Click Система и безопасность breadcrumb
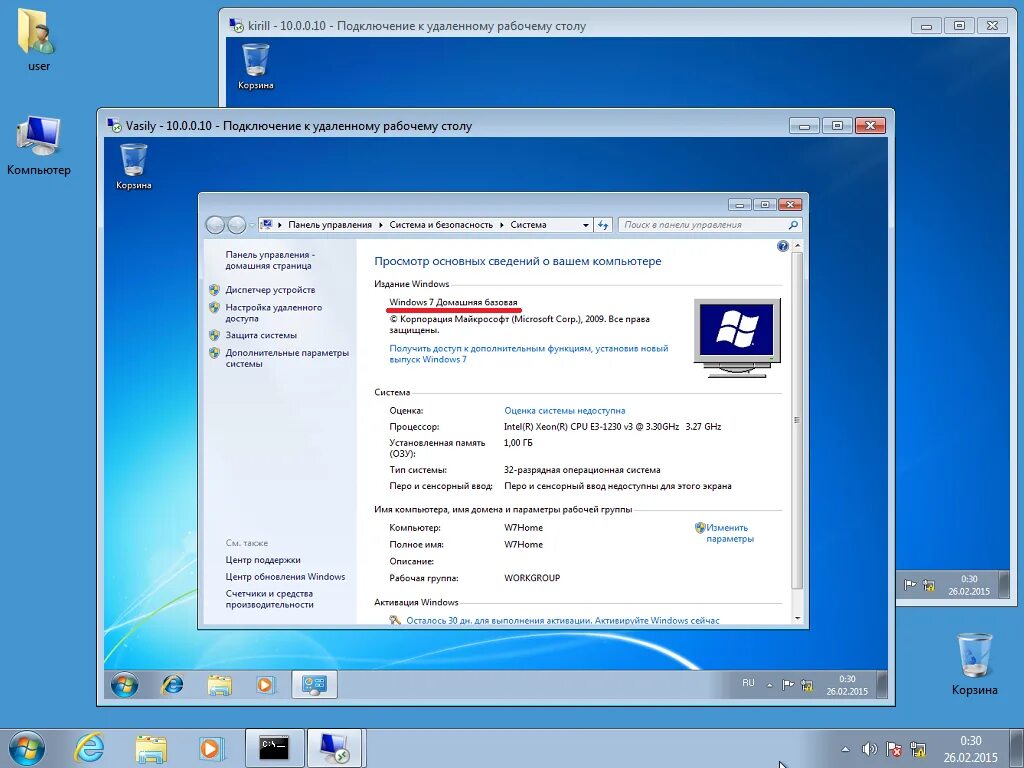This screenshot has height=768, width=1024. (441, 225)
